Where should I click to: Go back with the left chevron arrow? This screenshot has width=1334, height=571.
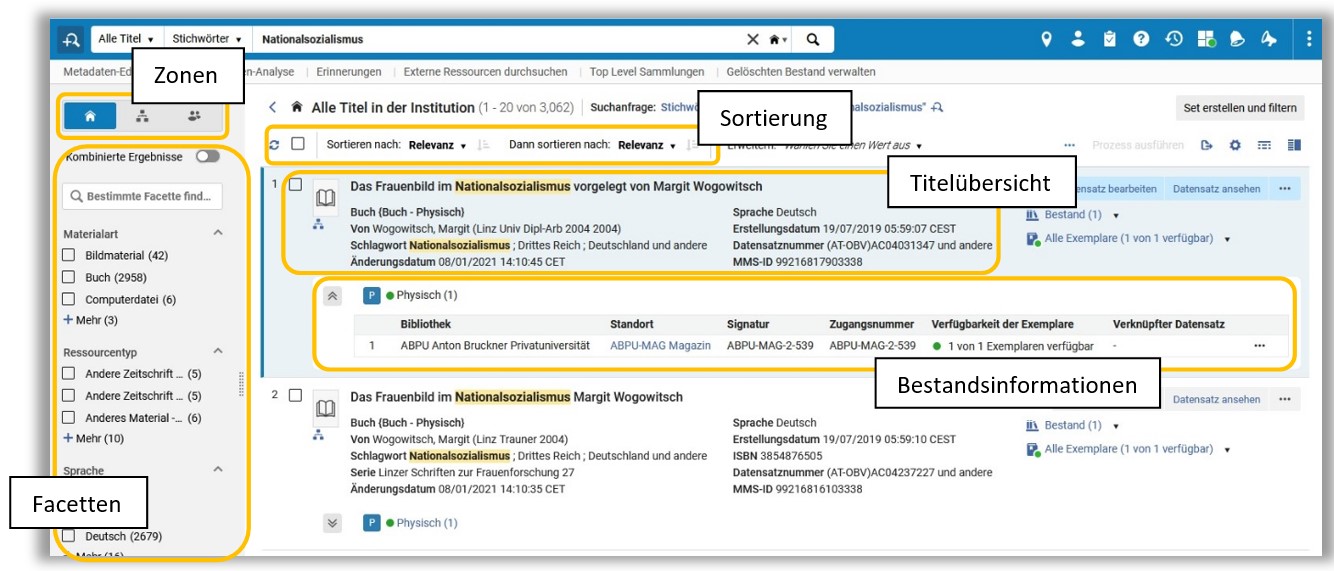(272, 107)
